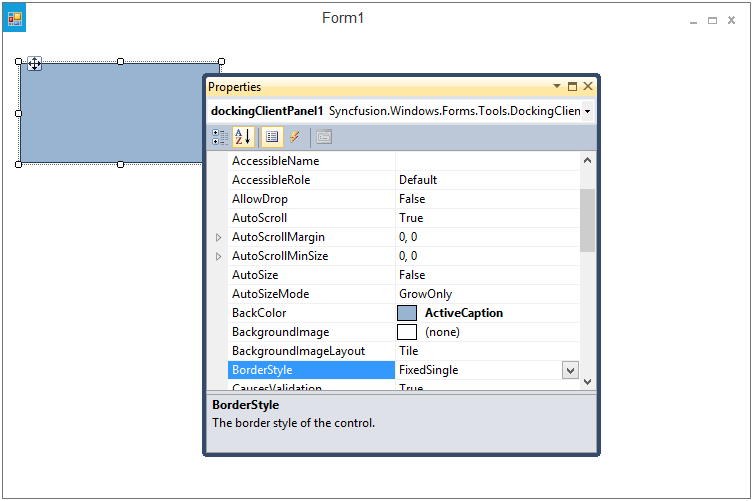This screenshot has height=501, width=754.
Task: Click the move handle on selected panel
Action: point(34,64)
